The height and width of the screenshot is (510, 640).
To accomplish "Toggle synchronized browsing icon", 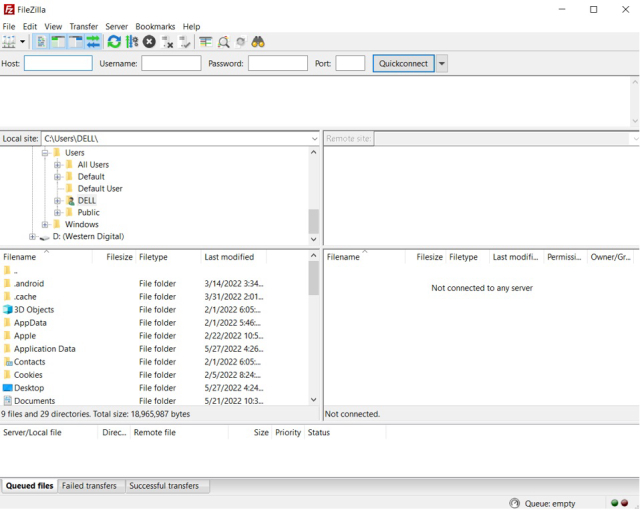I will [x=241, y=42].
